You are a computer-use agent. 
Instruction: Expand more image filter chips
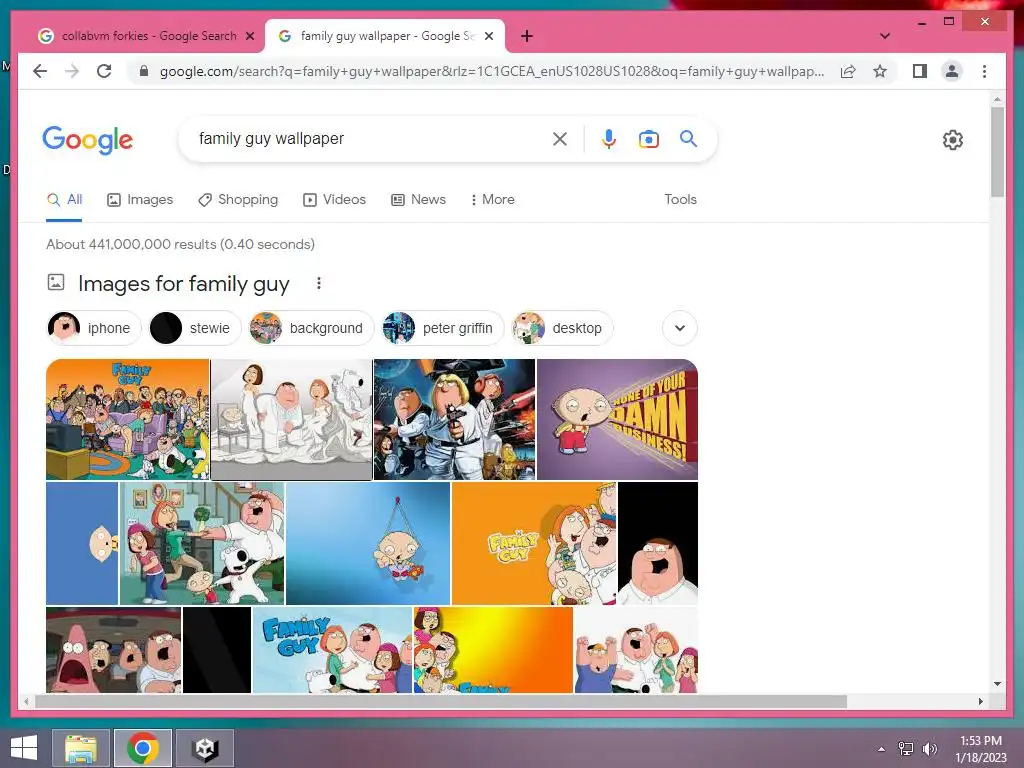point(680,328)
